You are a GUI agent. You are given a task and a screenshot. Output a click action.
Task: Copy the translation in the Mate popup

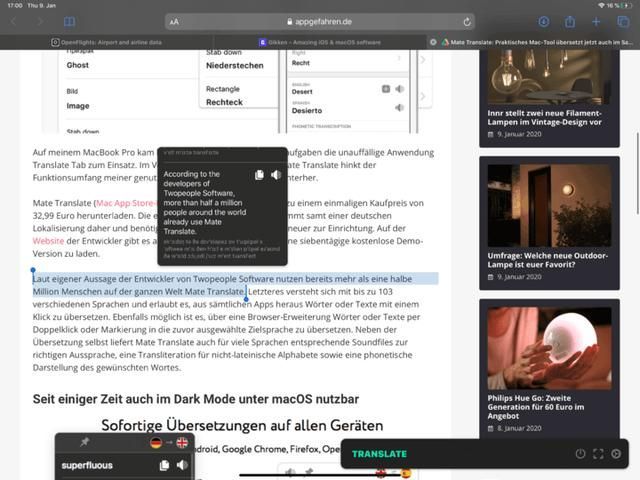[259, 175]
